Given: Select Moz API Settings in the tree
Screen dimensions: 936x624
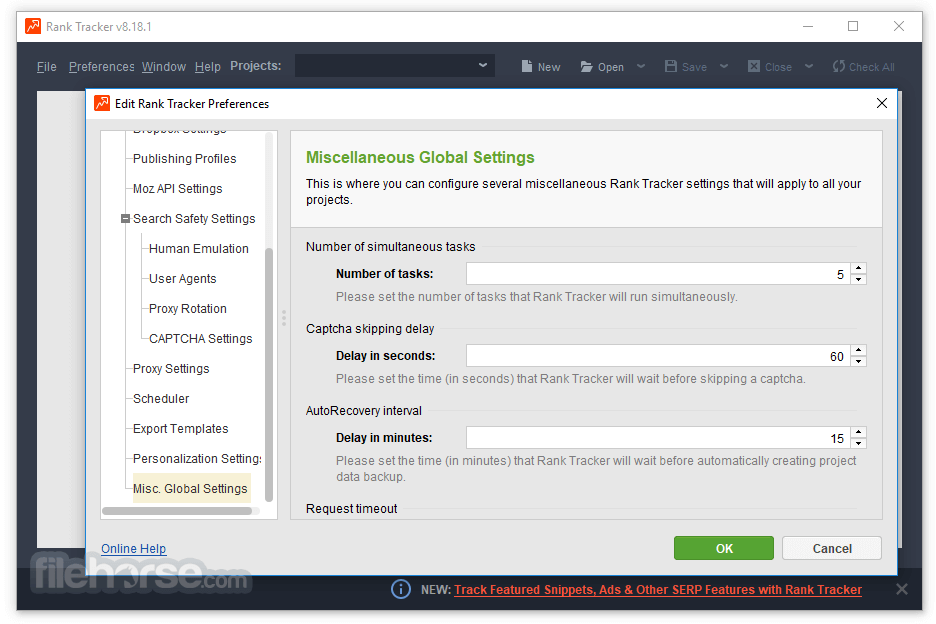Looking at the screenshot, I should click(177, 188).
